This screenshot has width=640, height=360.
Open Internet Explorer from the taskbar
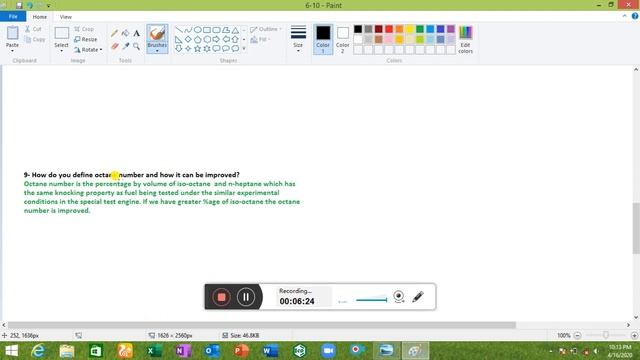tap(38, 351)
